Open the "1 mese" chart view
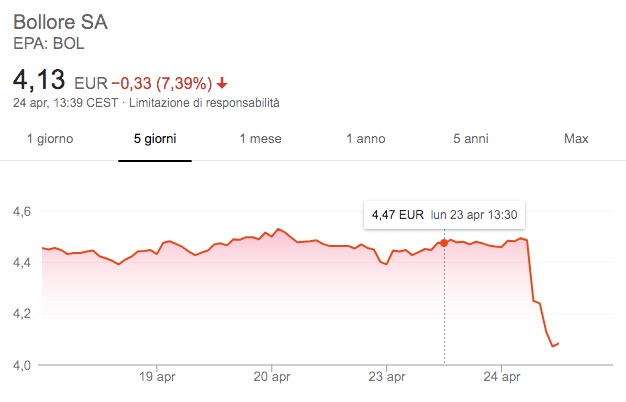 click(x=259, y=138)
